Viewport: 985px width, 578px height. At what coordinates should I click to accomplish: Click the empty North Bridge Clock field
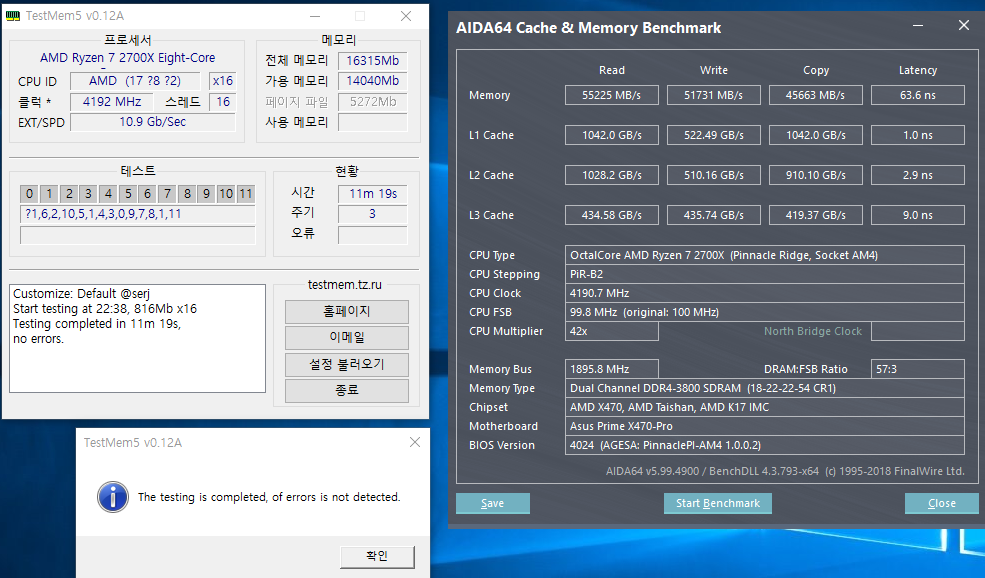click(918, 331)
